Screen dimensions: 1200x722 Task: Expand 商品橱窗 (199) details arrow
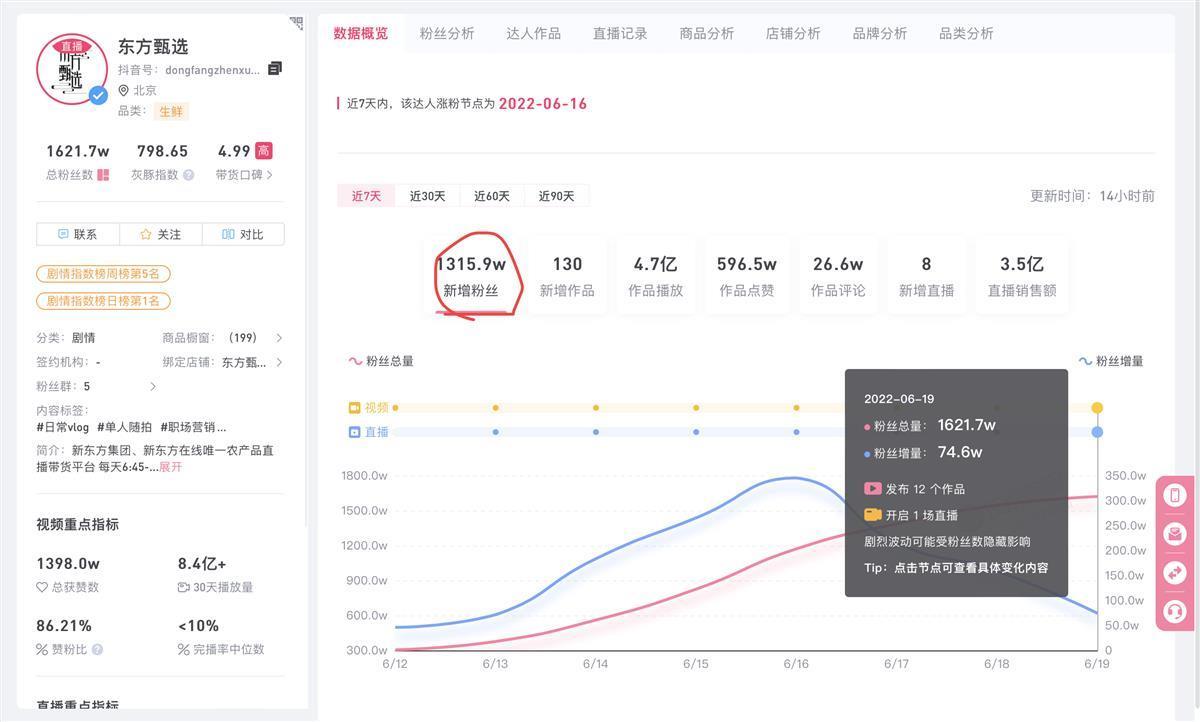[279, 338]
